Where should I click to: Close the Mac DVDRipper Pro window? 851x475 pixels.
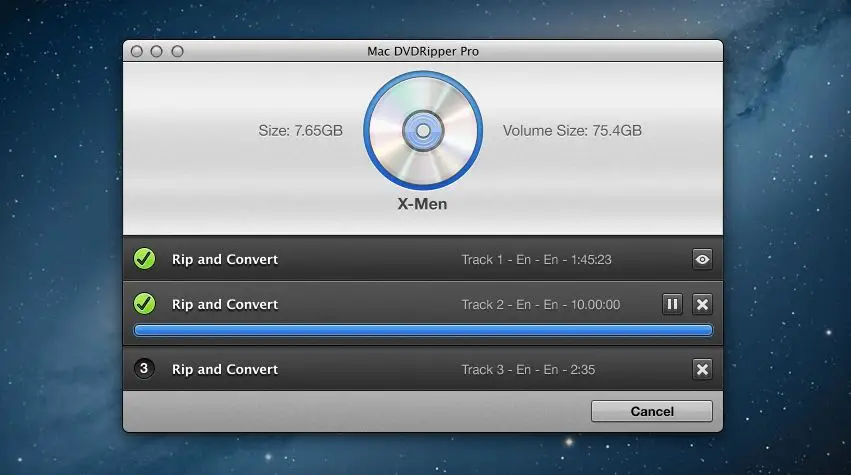[x=137, y=52]
